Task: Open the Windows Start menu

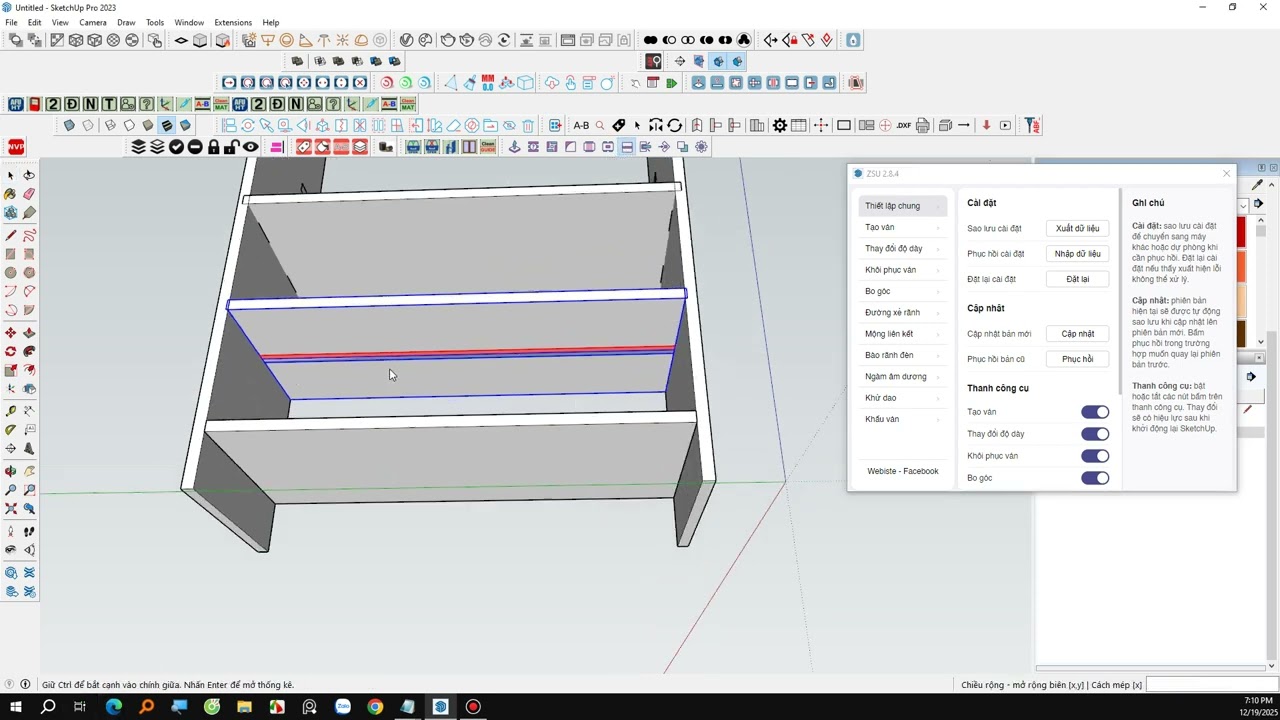Action: point(16,707)
